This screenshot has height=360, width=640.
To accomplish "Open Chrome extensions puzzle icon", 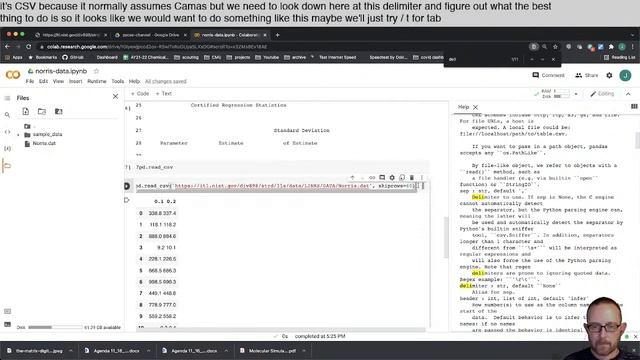I will pyautogui.click(x=611, y=47).
